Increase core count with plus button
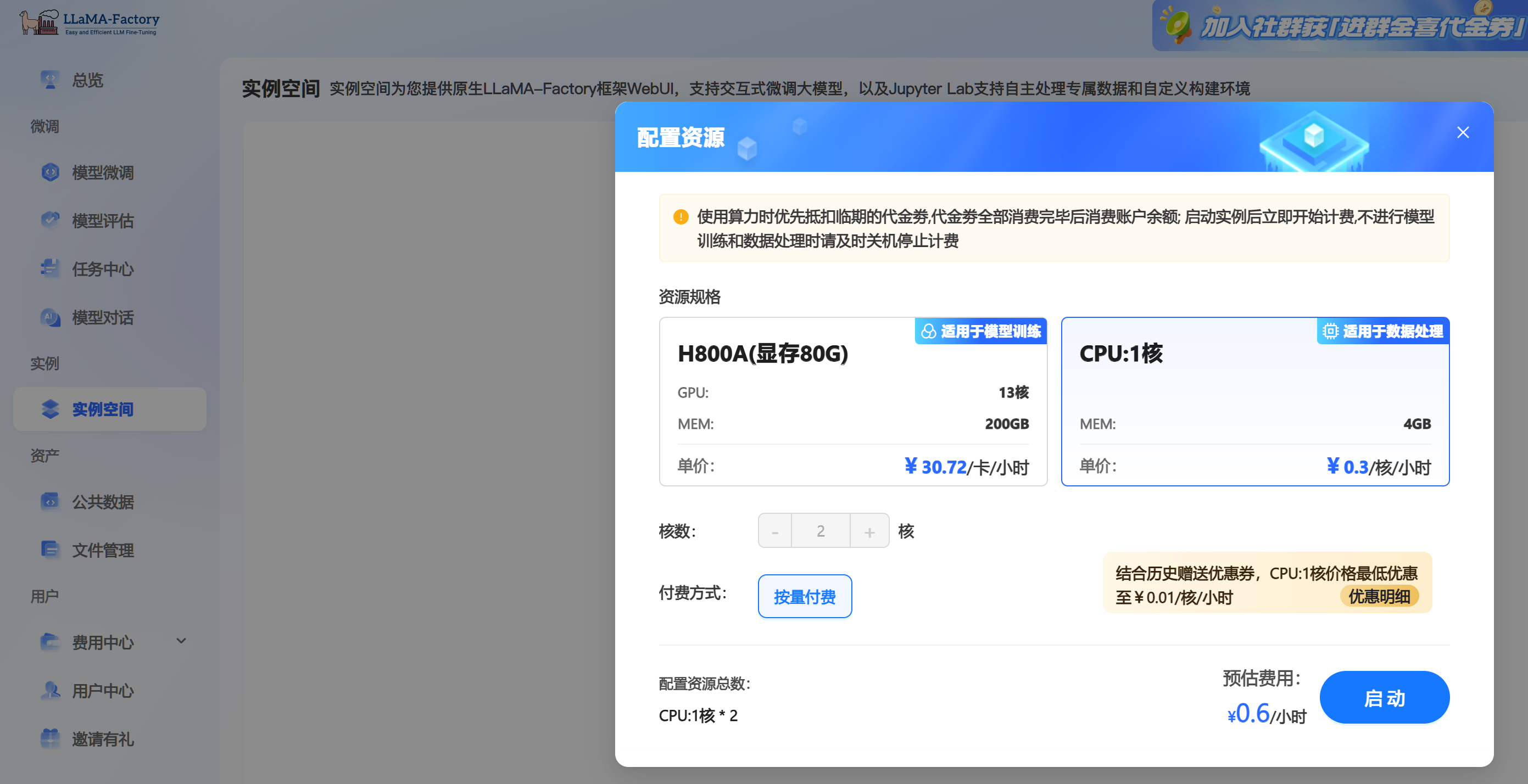 (869, 531)
